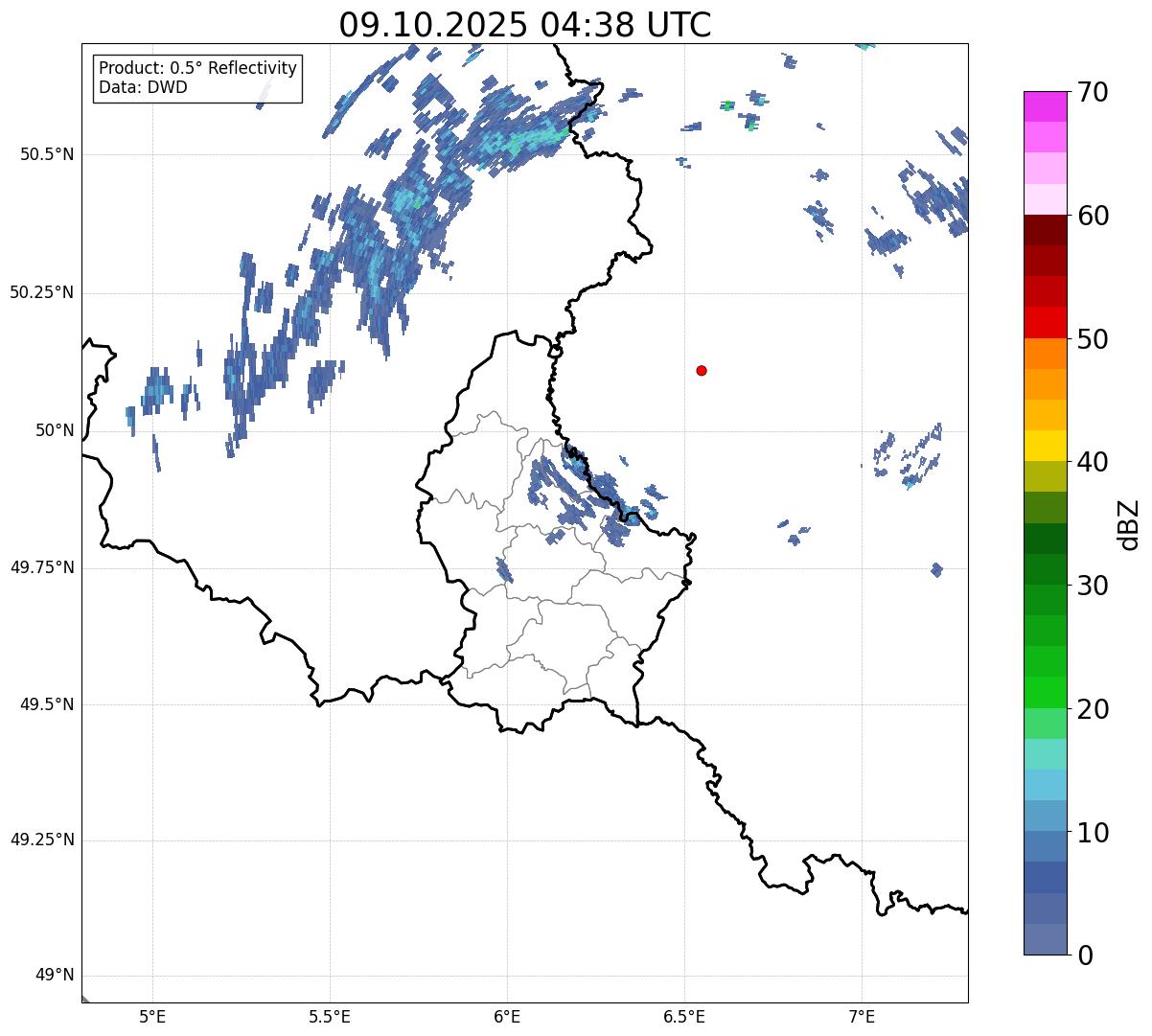Viewport: 1152px width, 1036px height.
Task: Click the dark maroon colorbar swatch below 60
Action: tap(1045, 230)
